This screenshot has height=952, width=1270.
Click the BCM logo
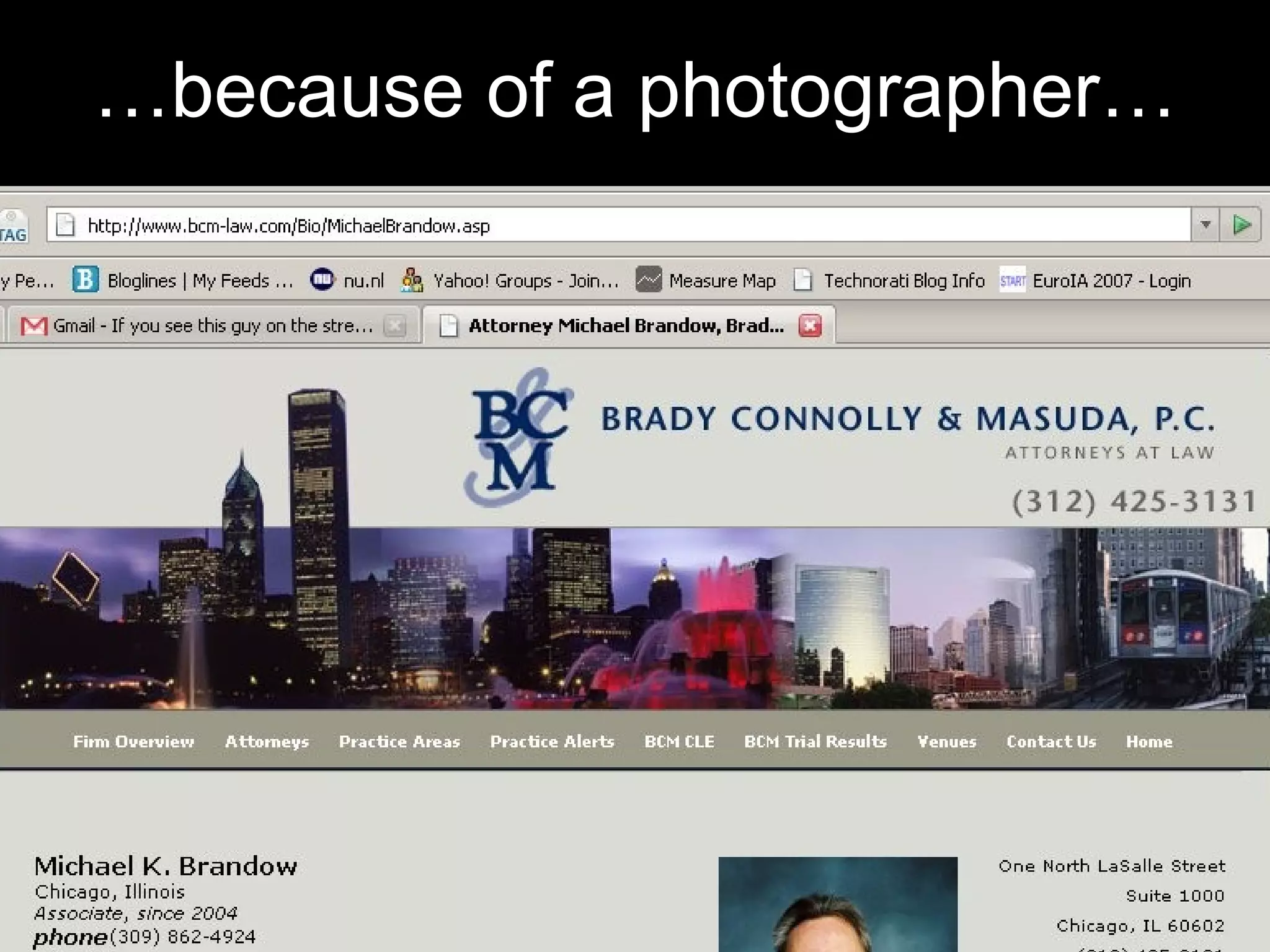coord(519,437)
